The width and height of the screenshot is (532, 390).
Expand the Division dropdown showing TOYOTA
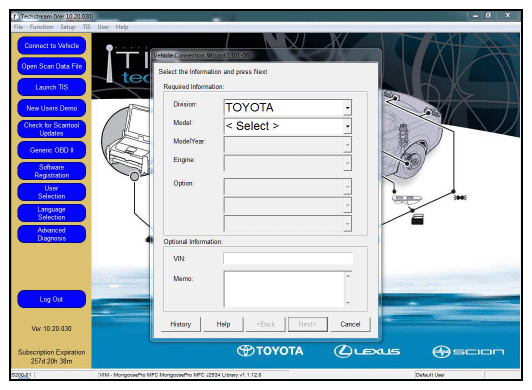[347, 108]
